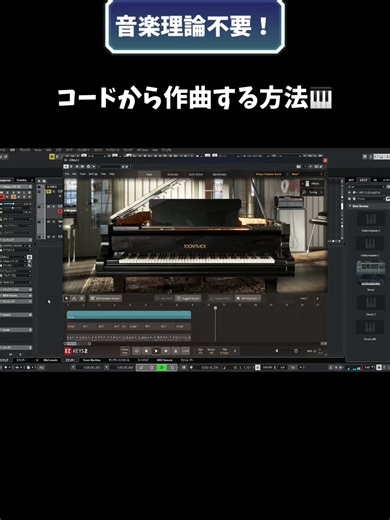Screen dimensions: 390x520
Task: Open the Sign time-signature selector in EZkeys
Action: 200,351
